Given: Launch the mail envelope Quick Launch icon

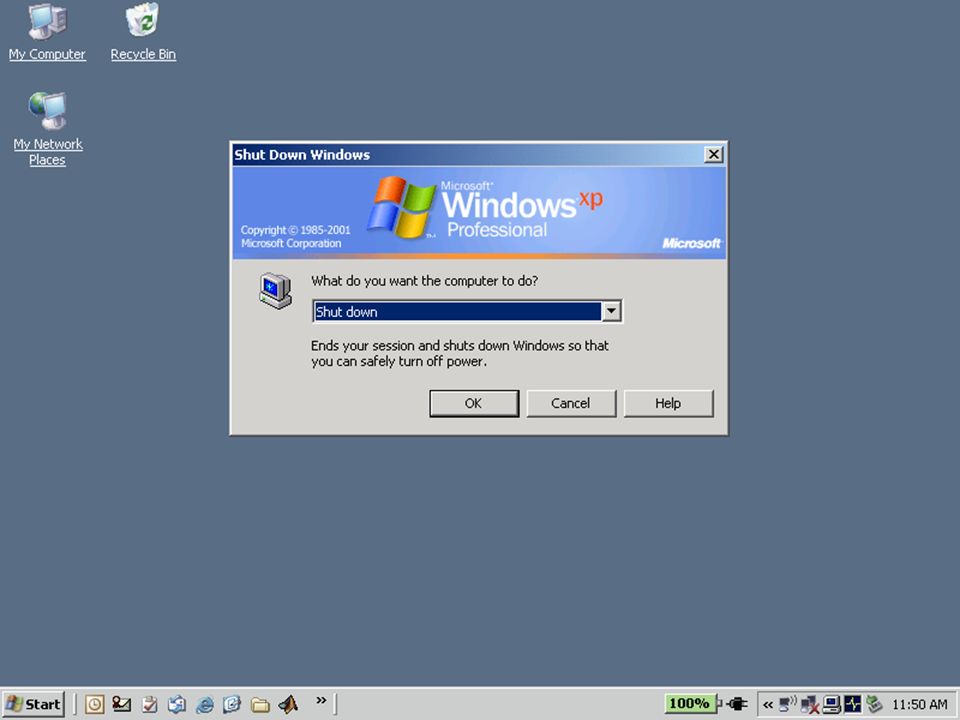Looking at the screenshot, I should click(x=121, y=704).
